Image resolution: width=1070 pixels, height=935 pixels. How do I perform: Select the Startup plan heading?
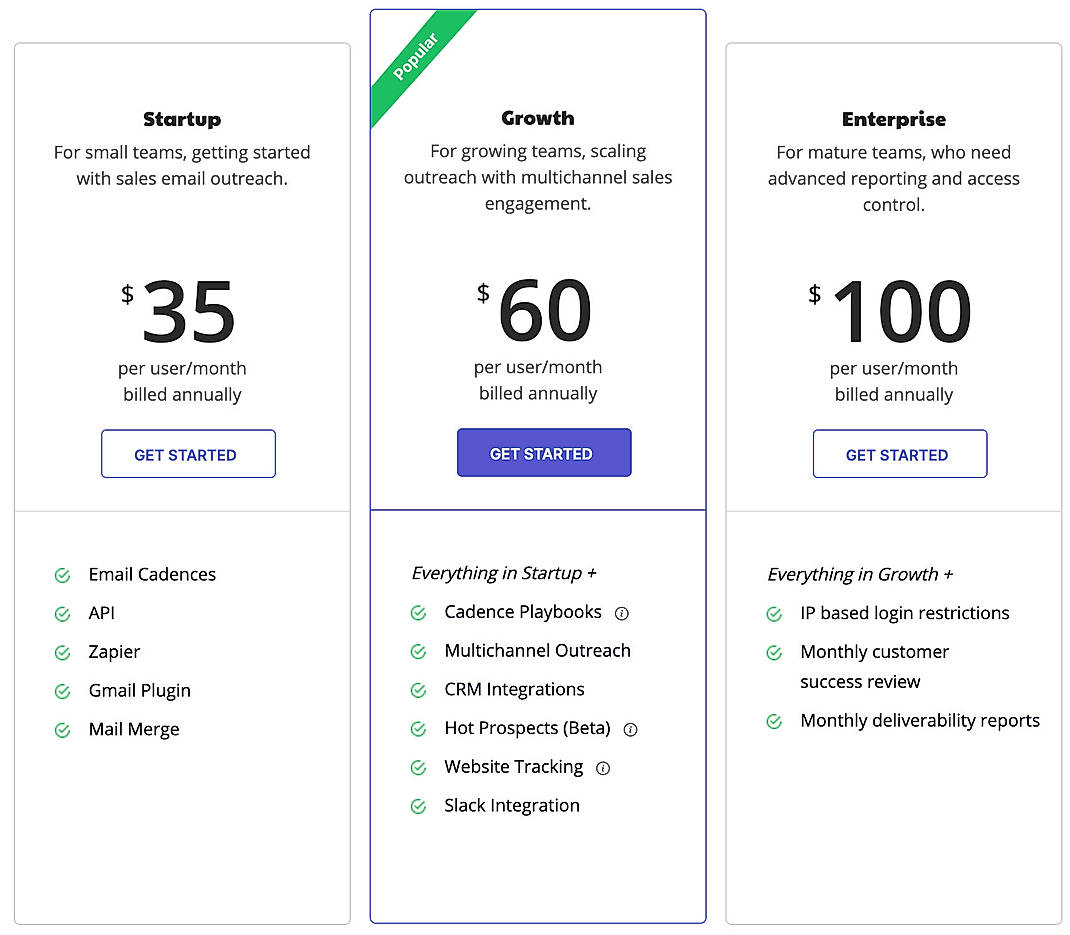[x=182, y=119]
